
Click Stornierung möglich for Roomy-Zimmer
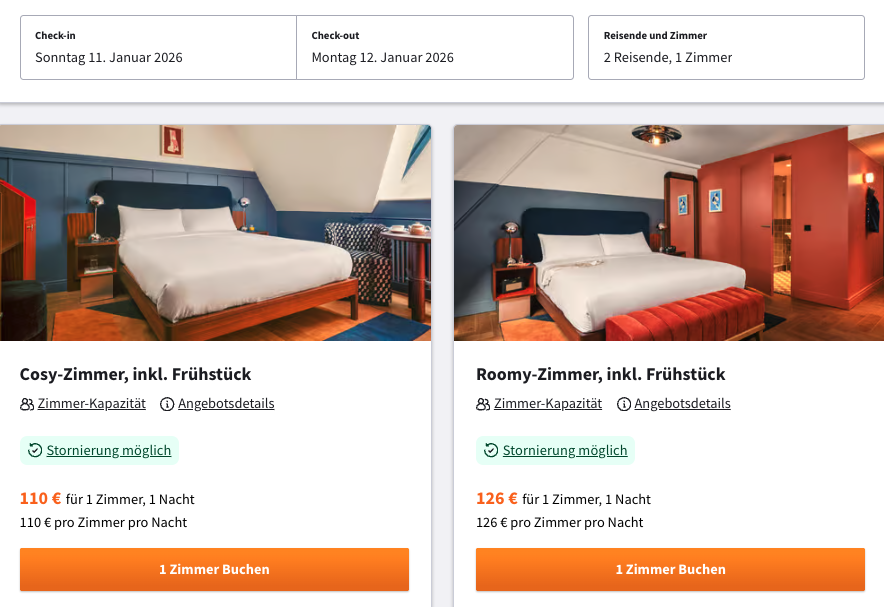point(565,450)
